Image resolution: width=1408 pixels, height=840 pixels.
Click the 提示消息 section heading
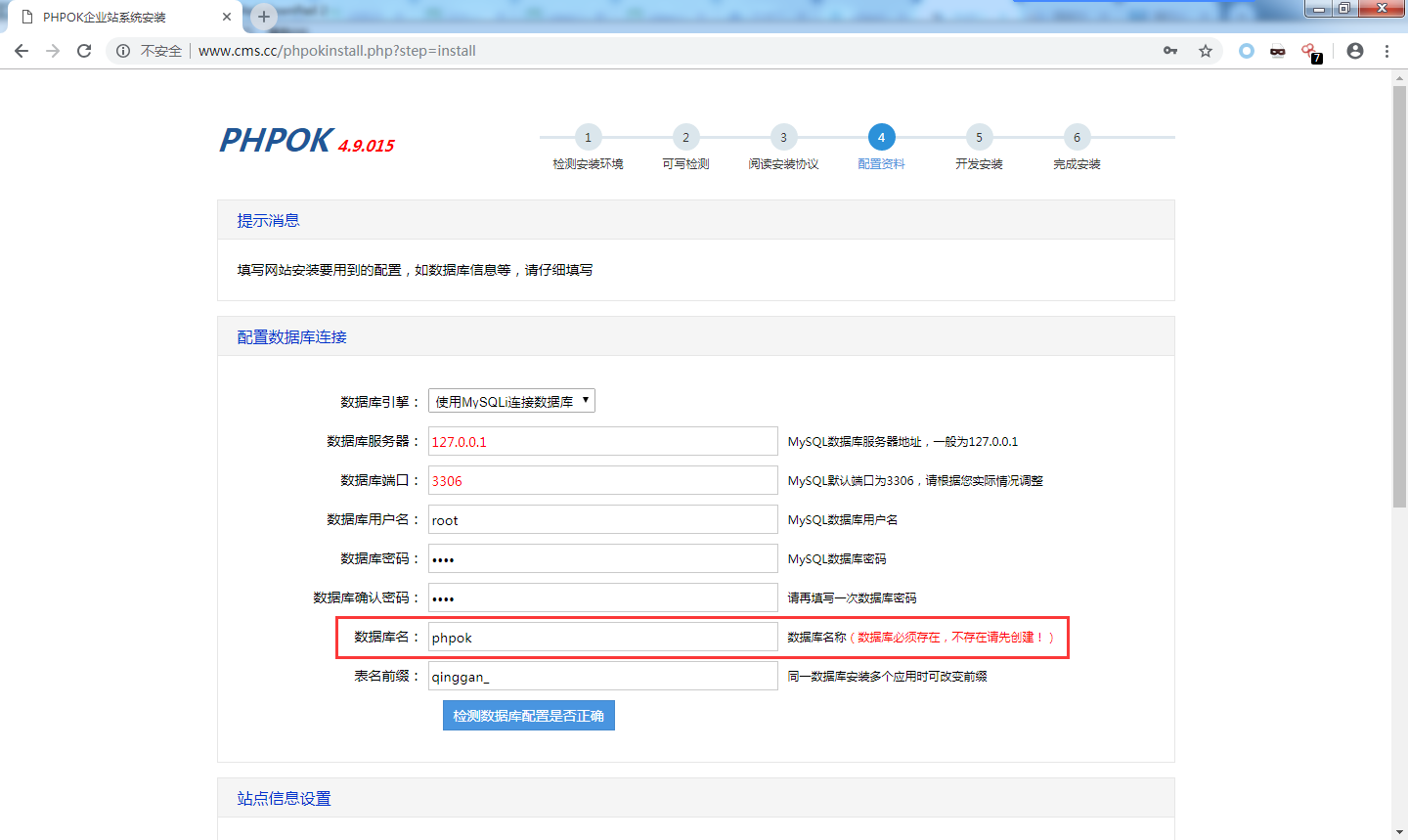coord(268,221)
